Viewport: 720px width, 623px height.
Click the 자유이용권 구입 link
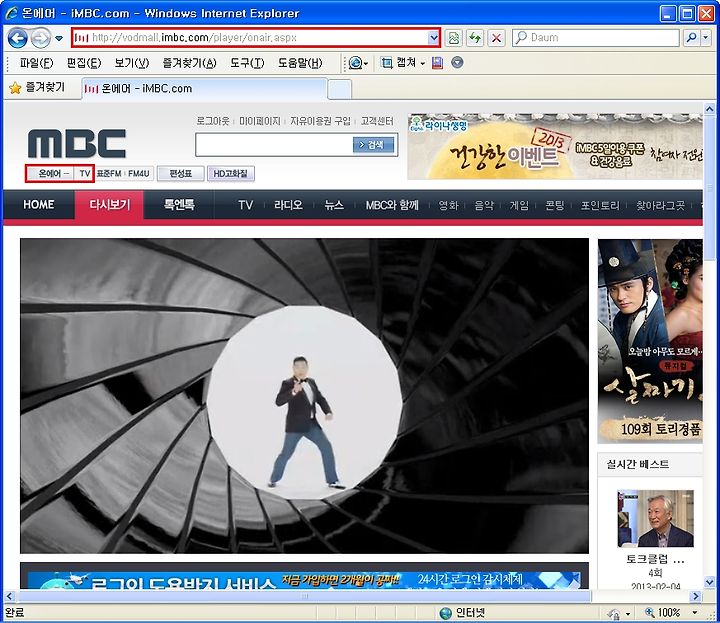320,121
